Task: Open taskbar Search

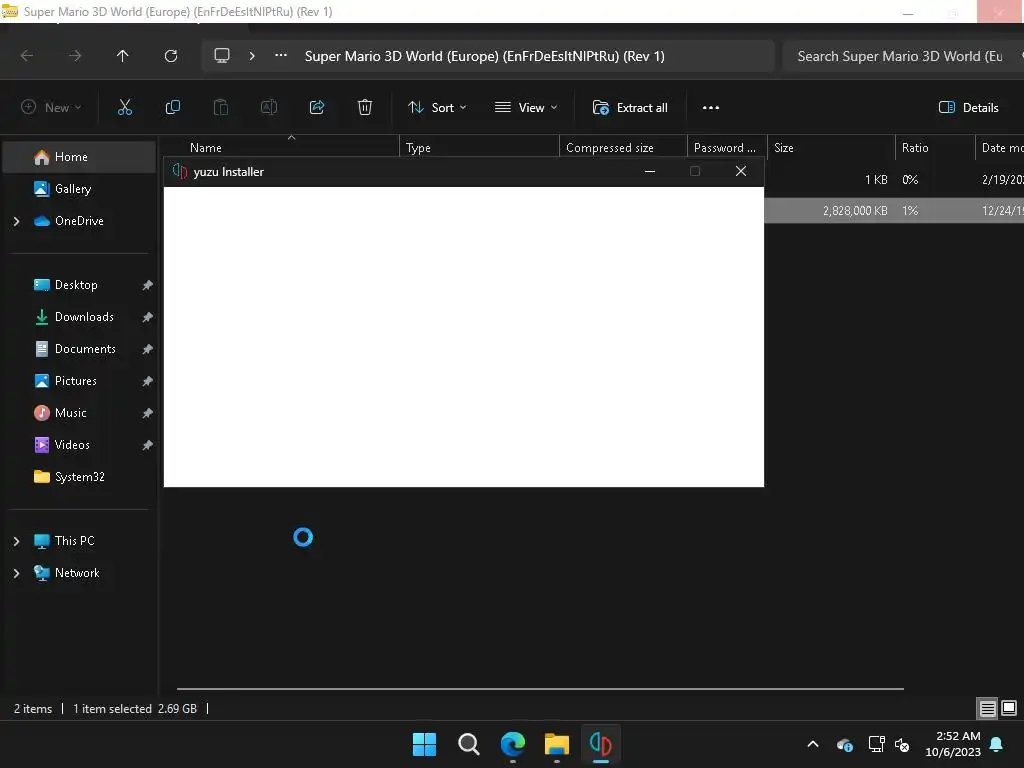Action: tap(468, 744)
